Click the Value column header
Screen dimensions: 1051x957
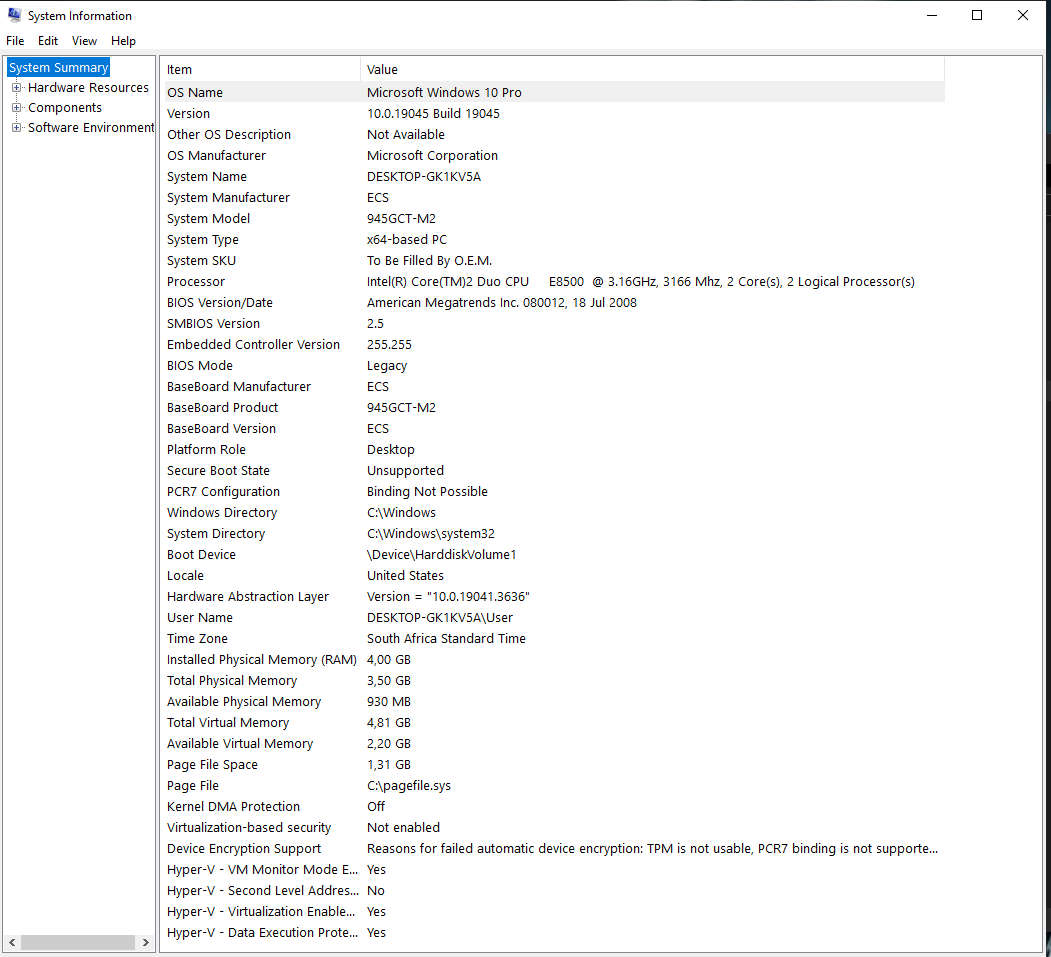[650, 69]
